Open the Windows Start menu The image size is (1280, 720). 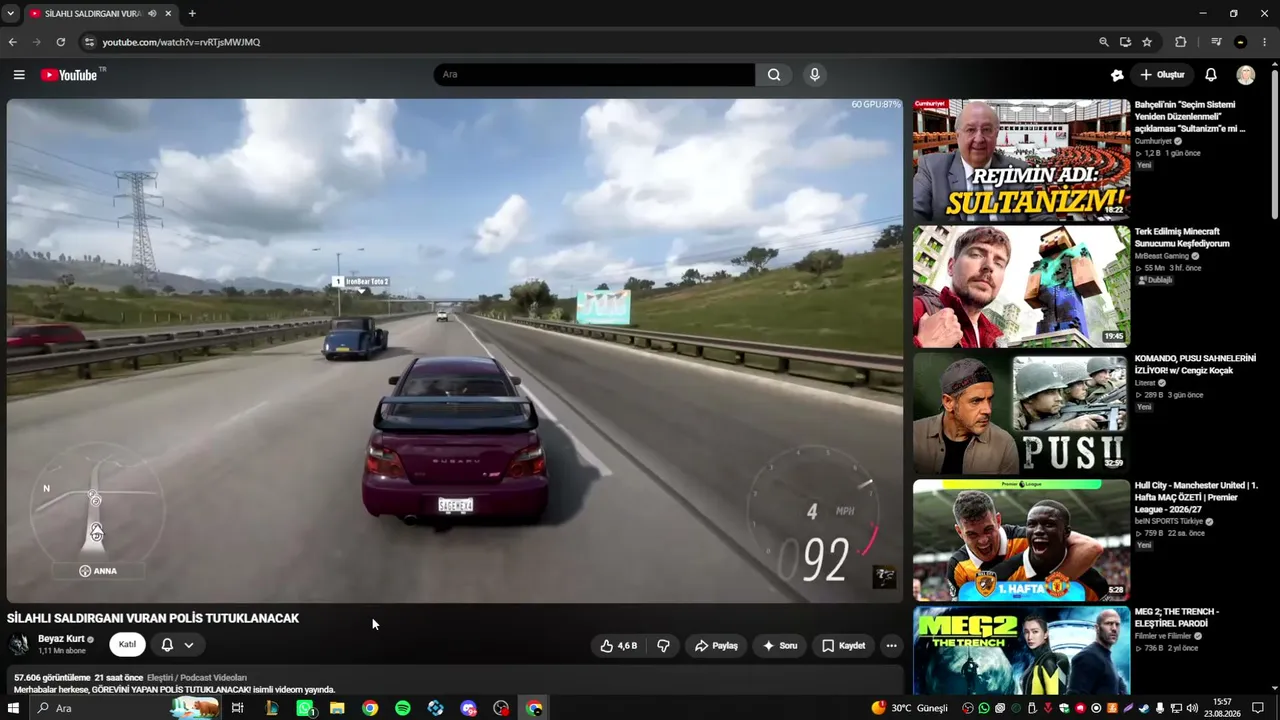(x=14, y=708)
